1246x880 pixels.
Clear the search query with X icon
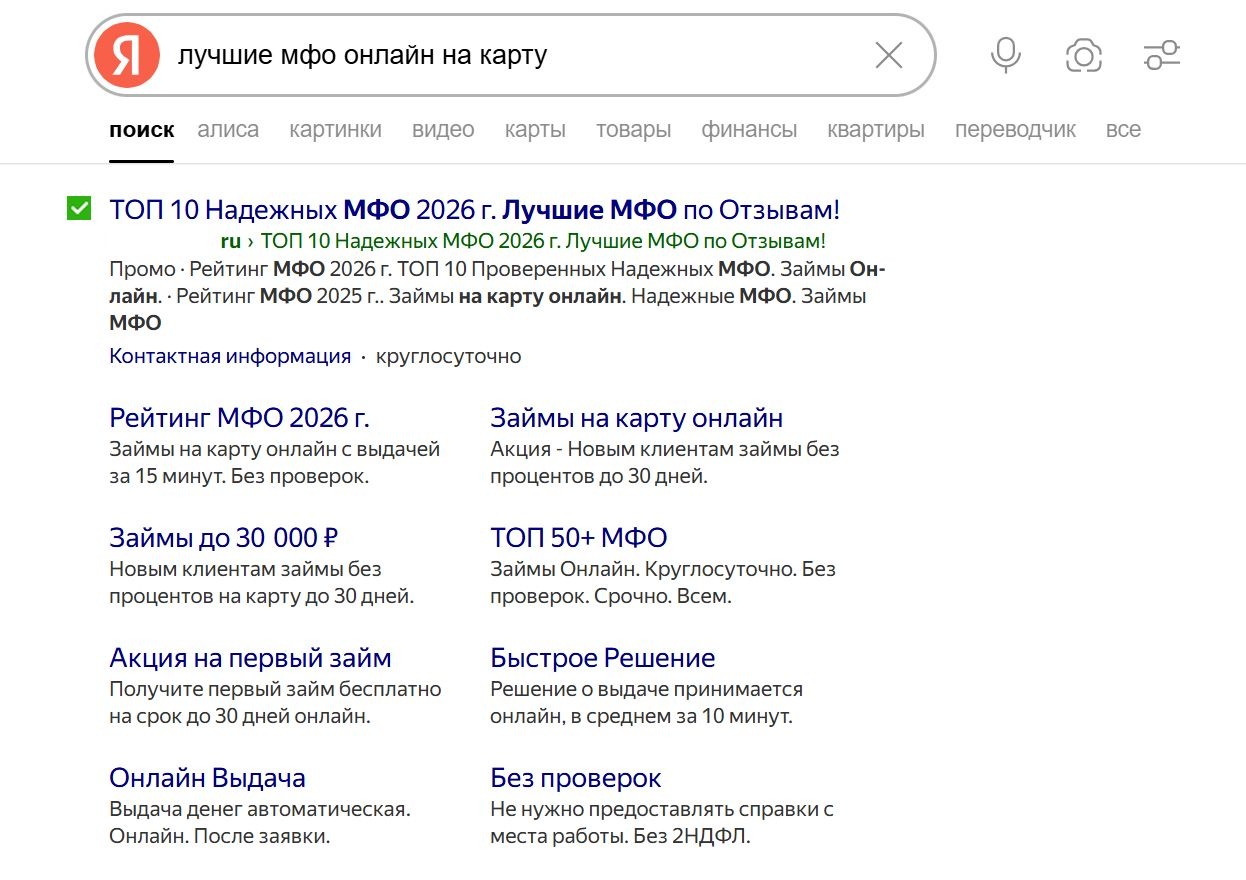click(889, 55)
